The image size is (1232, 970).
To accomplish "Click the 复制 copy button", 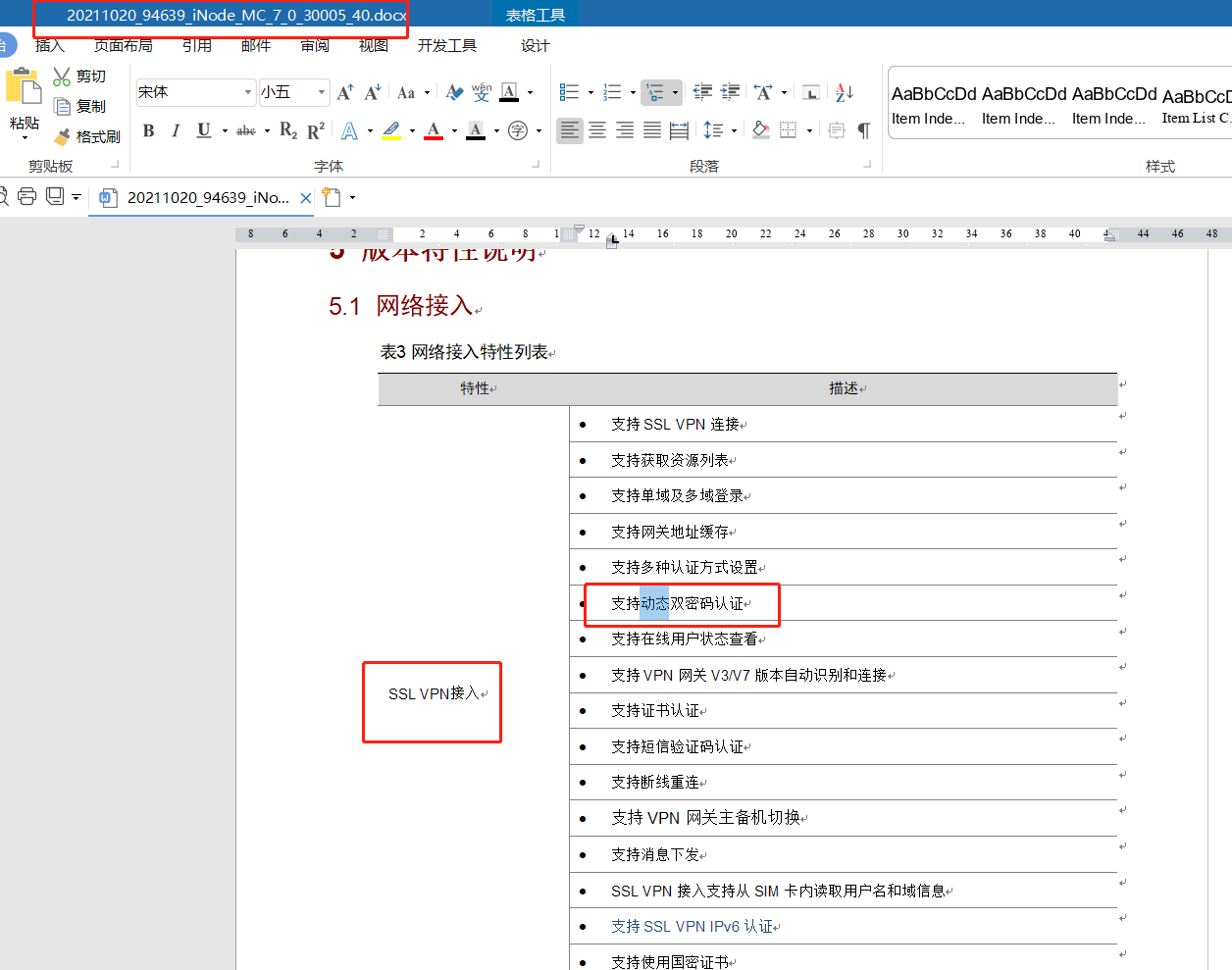I will click(80, 106).
